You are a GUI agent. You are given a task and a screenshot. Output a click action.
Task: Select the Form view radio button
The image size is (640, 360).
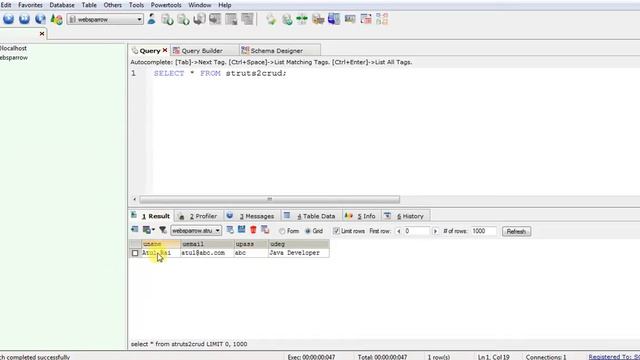(282, 231)
